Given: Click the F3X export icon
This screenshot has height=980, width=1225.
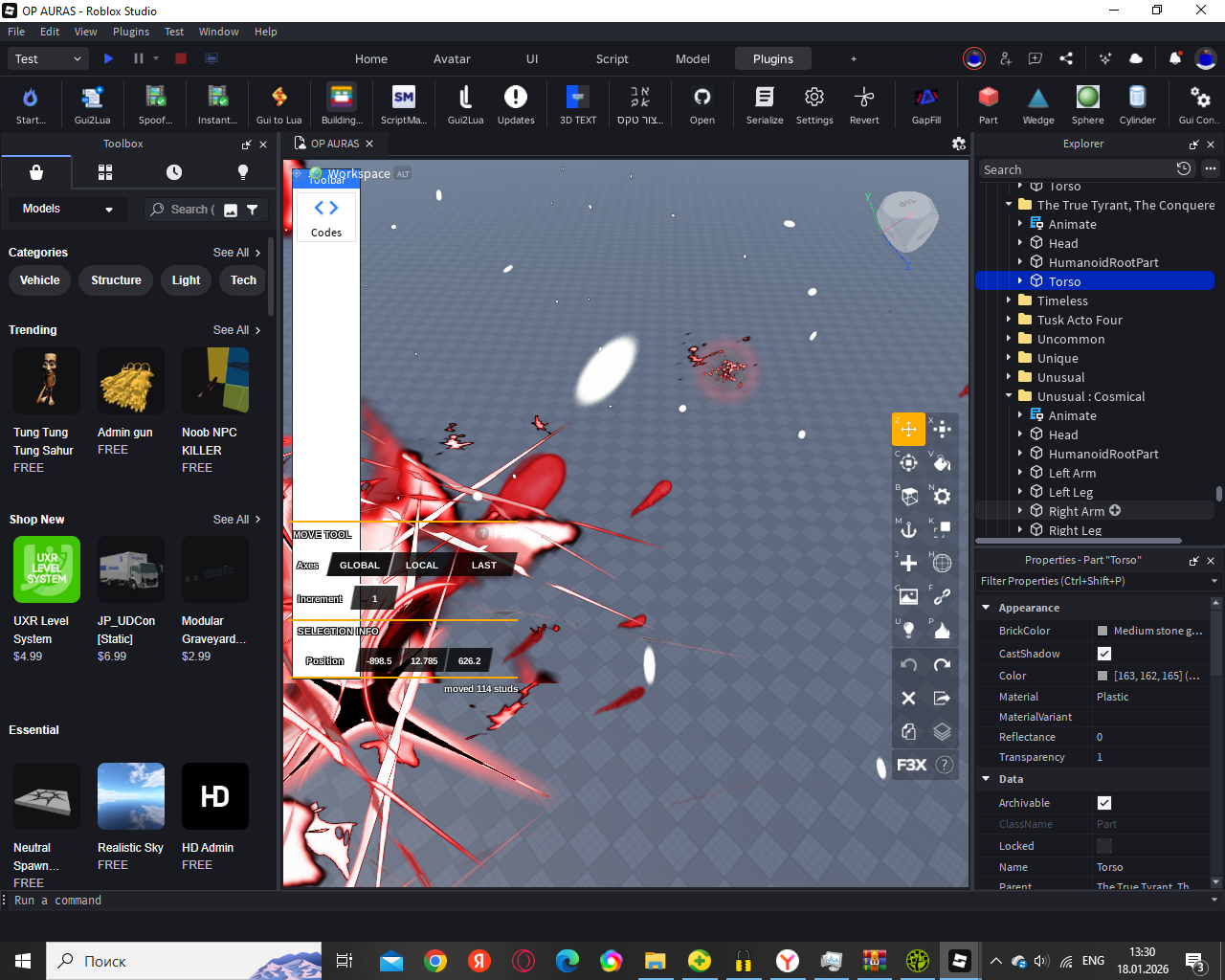Looking at the screenshot, I should (x=942, y=698).
